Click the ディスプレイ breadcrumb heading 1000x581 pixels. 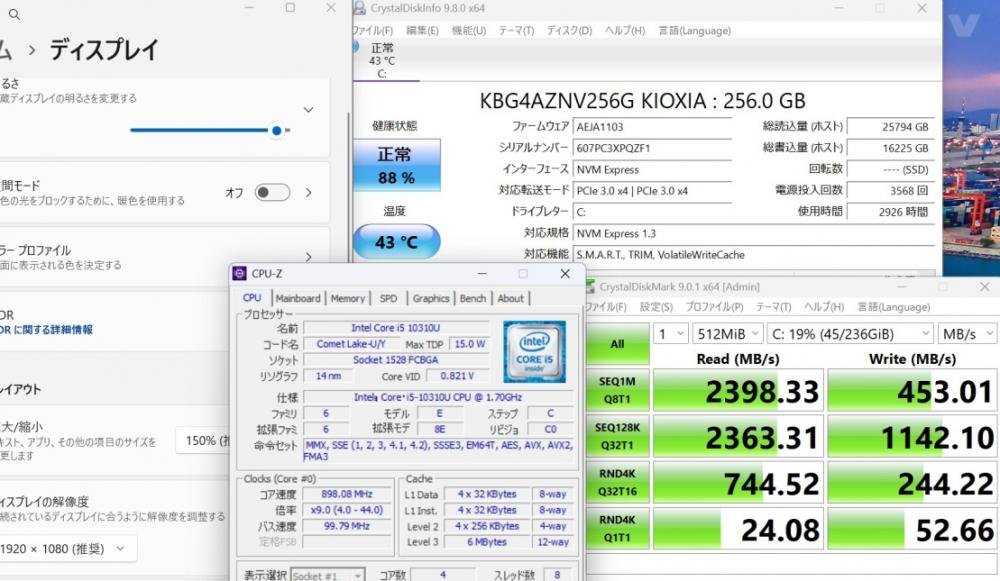pos(104,50)
